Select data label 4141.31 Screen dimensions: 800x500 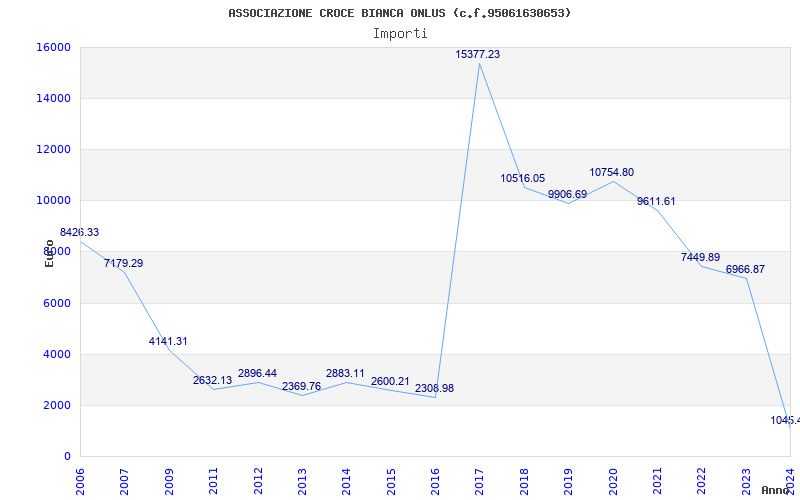[x=168, y=341]
